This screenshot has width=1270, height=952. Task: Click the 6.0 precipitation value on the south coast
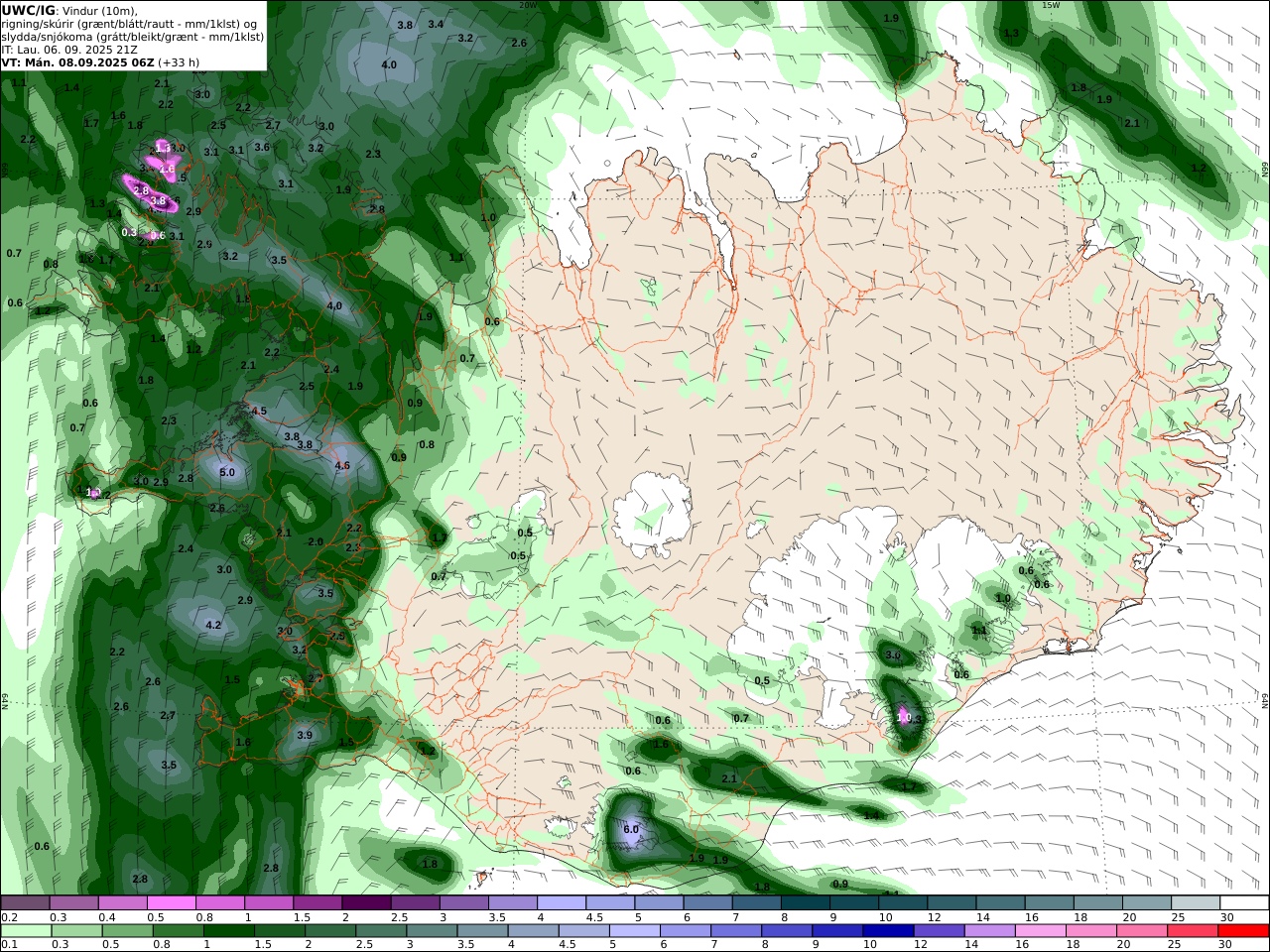tap(631, 829)
